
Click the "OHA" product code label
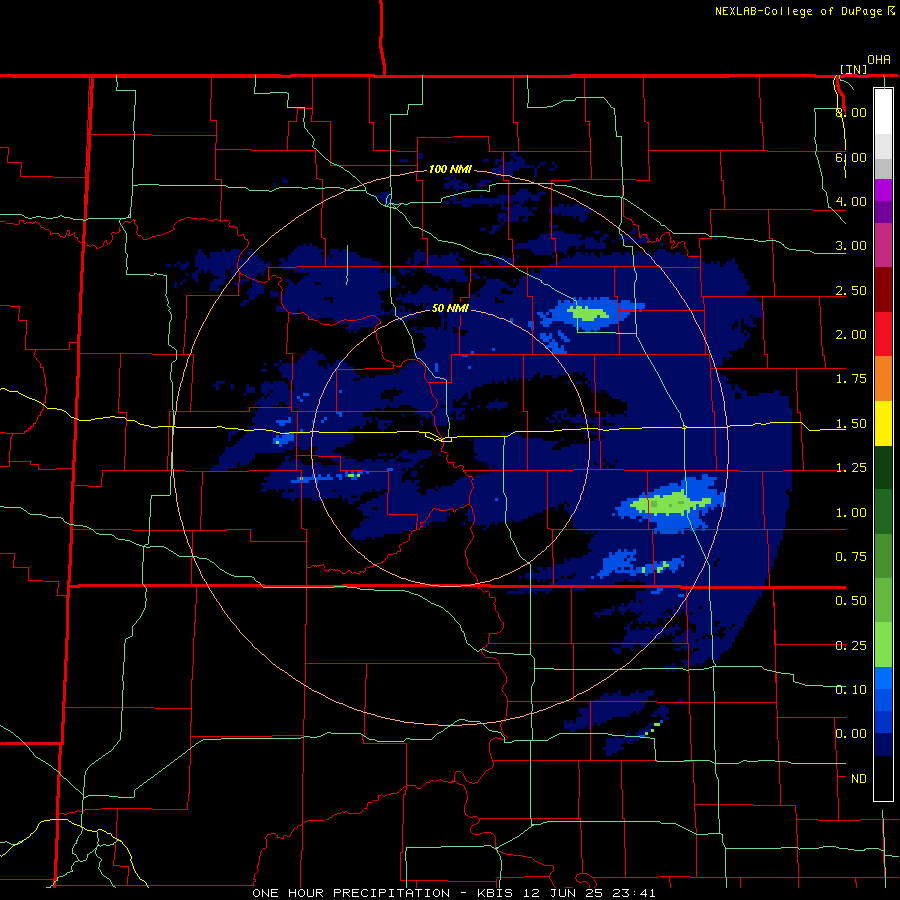[879, 60]
